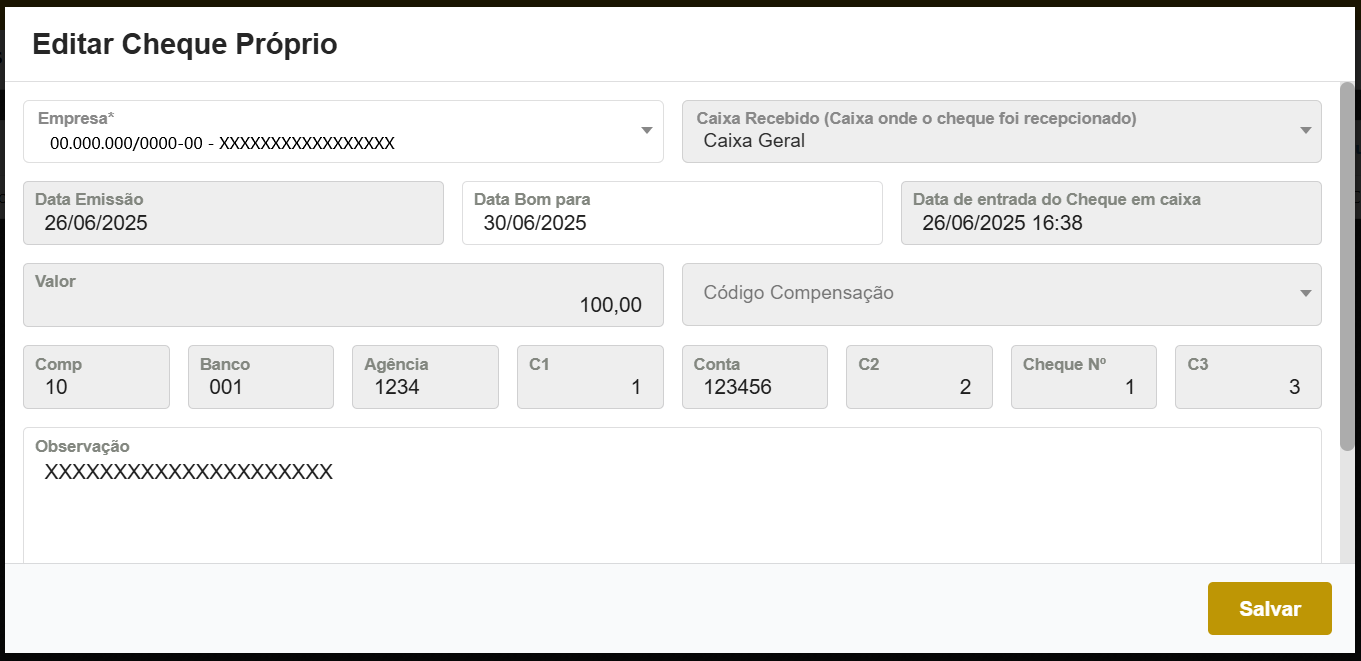Focus the Comp input field
Screen dimensions: 1361x661
(96, 386)
